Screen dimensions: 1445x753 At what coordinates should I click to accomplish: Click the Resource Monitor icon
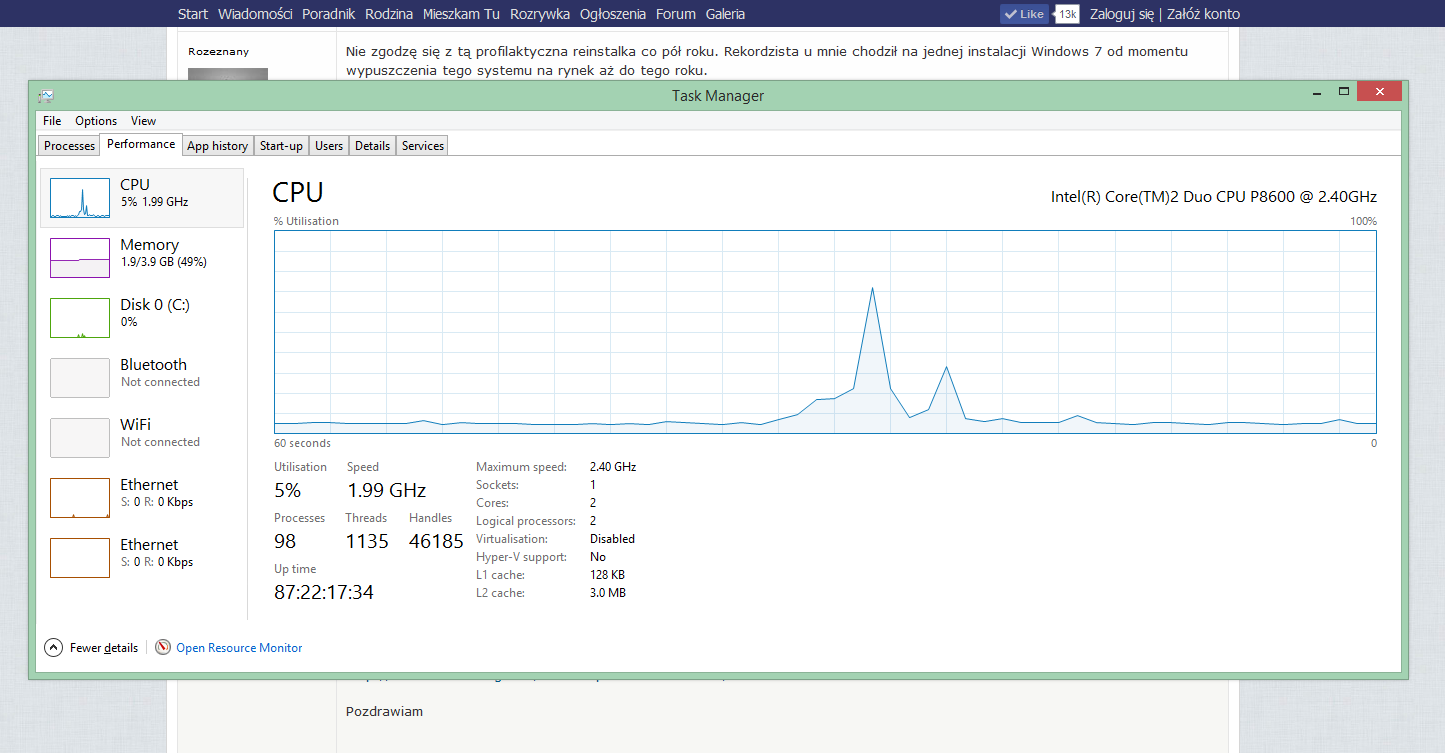coord(163,648)
